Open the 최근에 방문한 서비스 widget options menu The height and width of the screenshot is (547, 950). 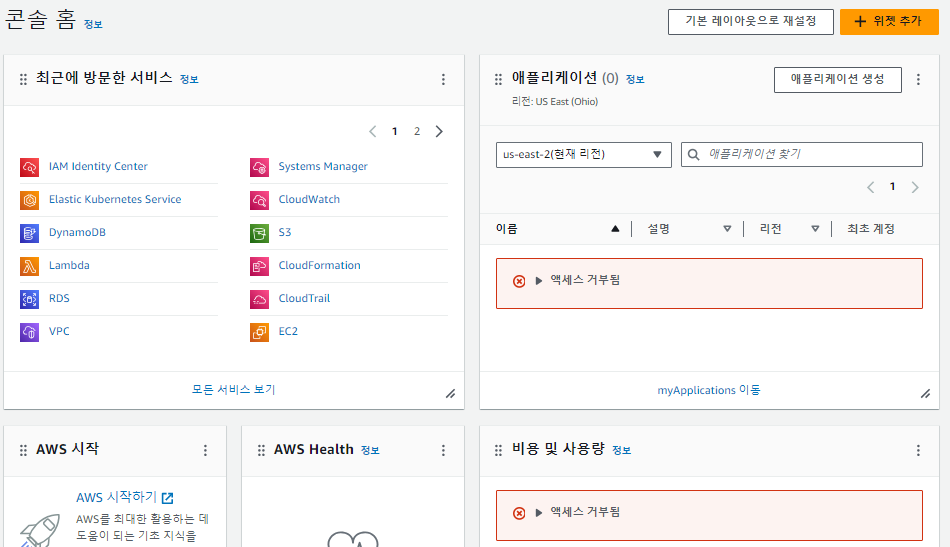tap(443, 79)
